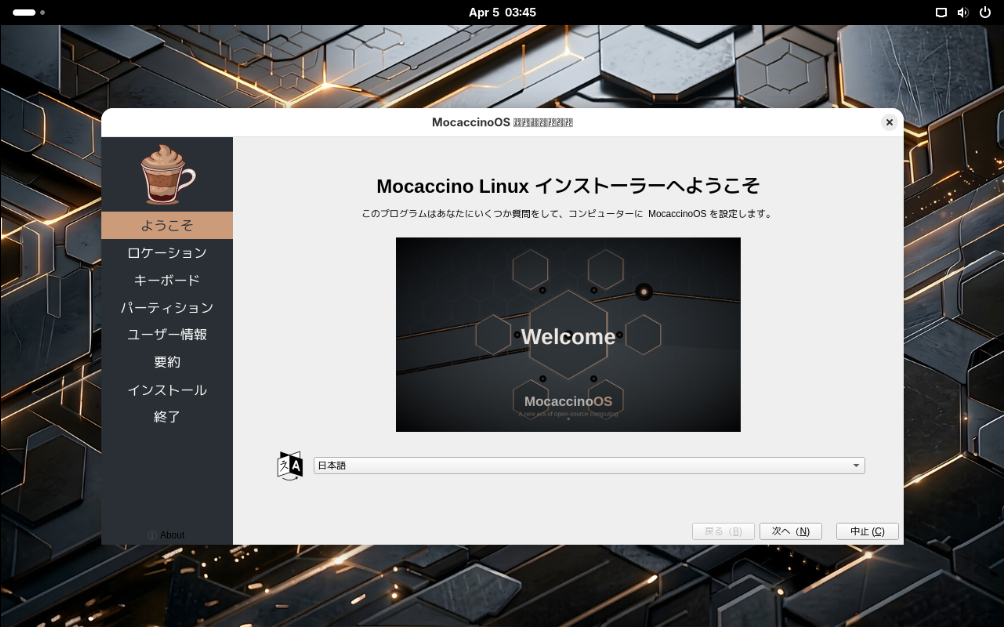The image size is (1004, 627).
Task: Go to the キーボード sidebar step
Action: click(x=167, y=280)
